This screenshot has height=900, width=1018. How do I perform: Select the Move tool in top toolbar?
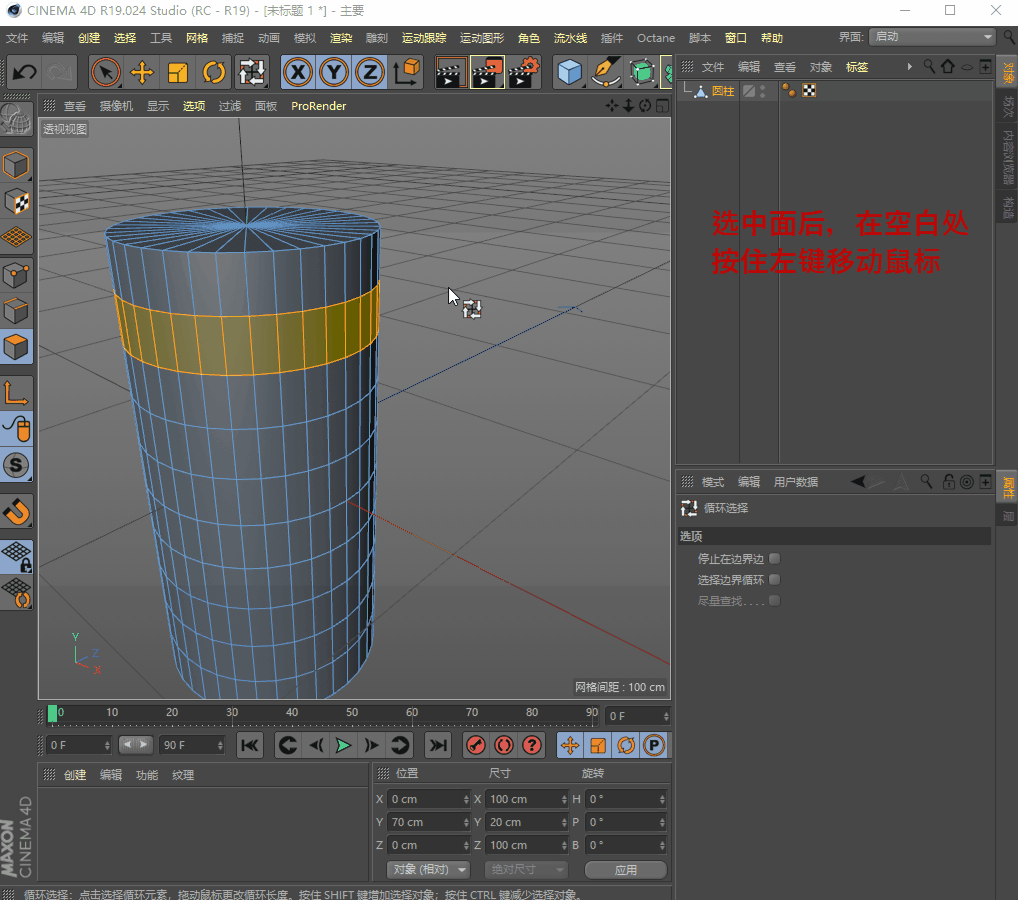point(142,72)
